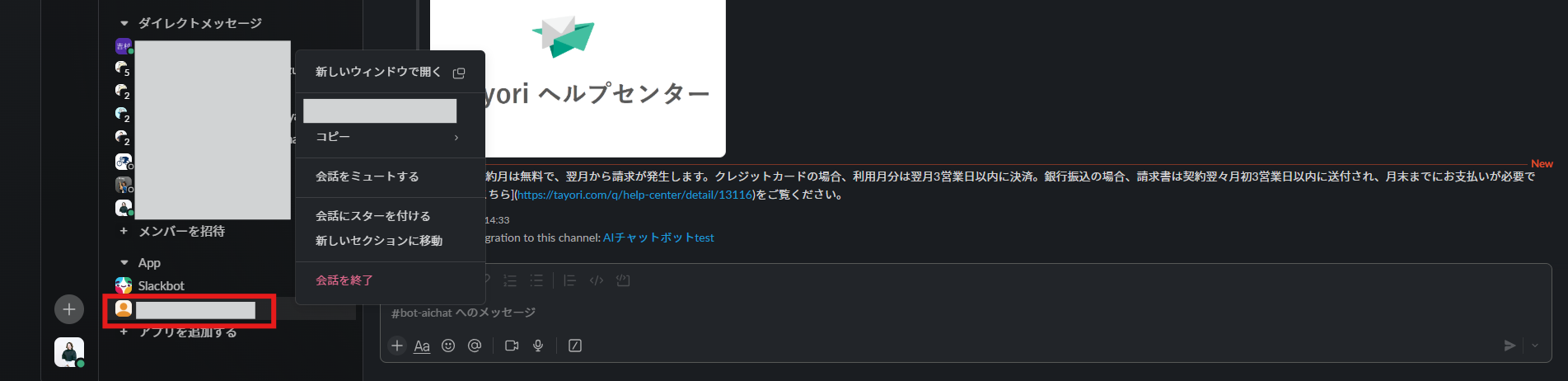Viewport: 1568px width, 381px height.
Task: Click the plus attachment button in composer
Action: pyautogui.click(x=397, y=346)
